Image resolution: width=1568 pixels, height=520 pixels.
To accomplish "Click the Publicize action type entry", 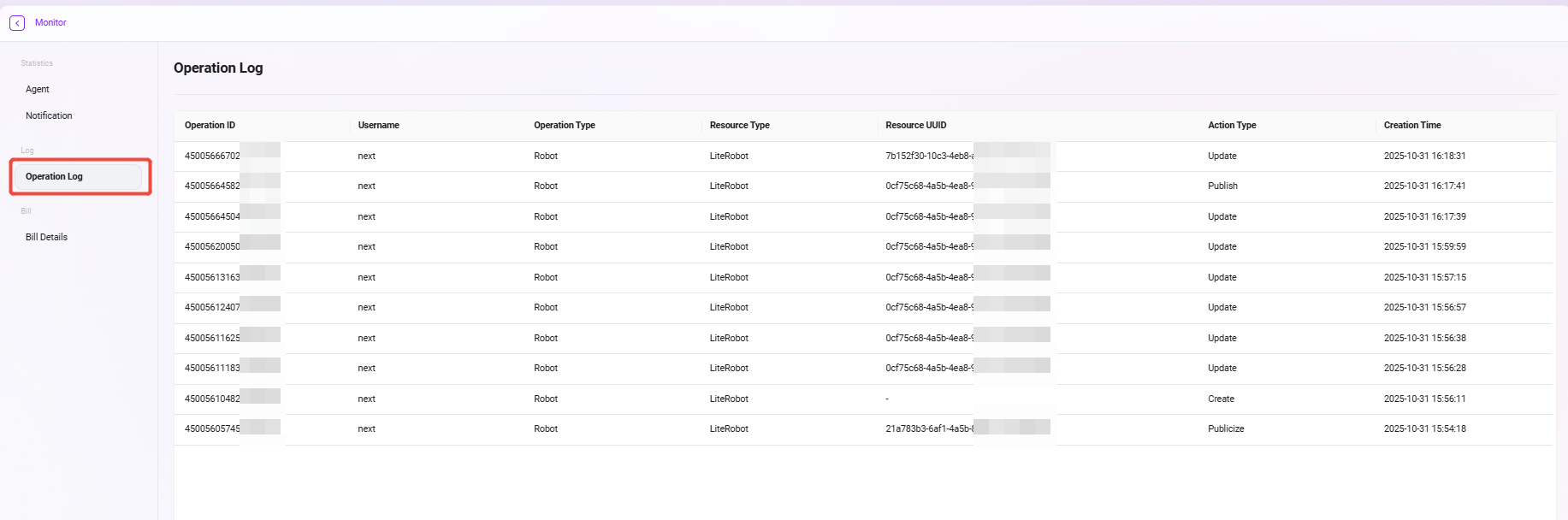I will [x=1226, y=429].
